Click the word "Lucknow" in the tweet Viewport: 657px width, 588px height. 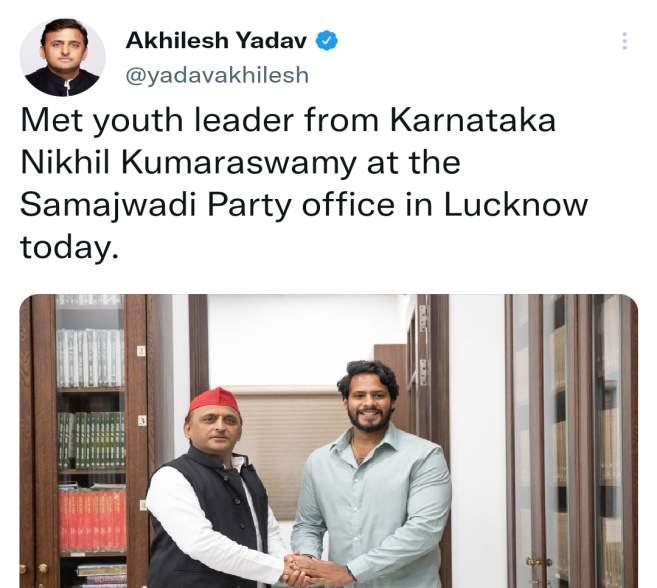click(516, 205)
